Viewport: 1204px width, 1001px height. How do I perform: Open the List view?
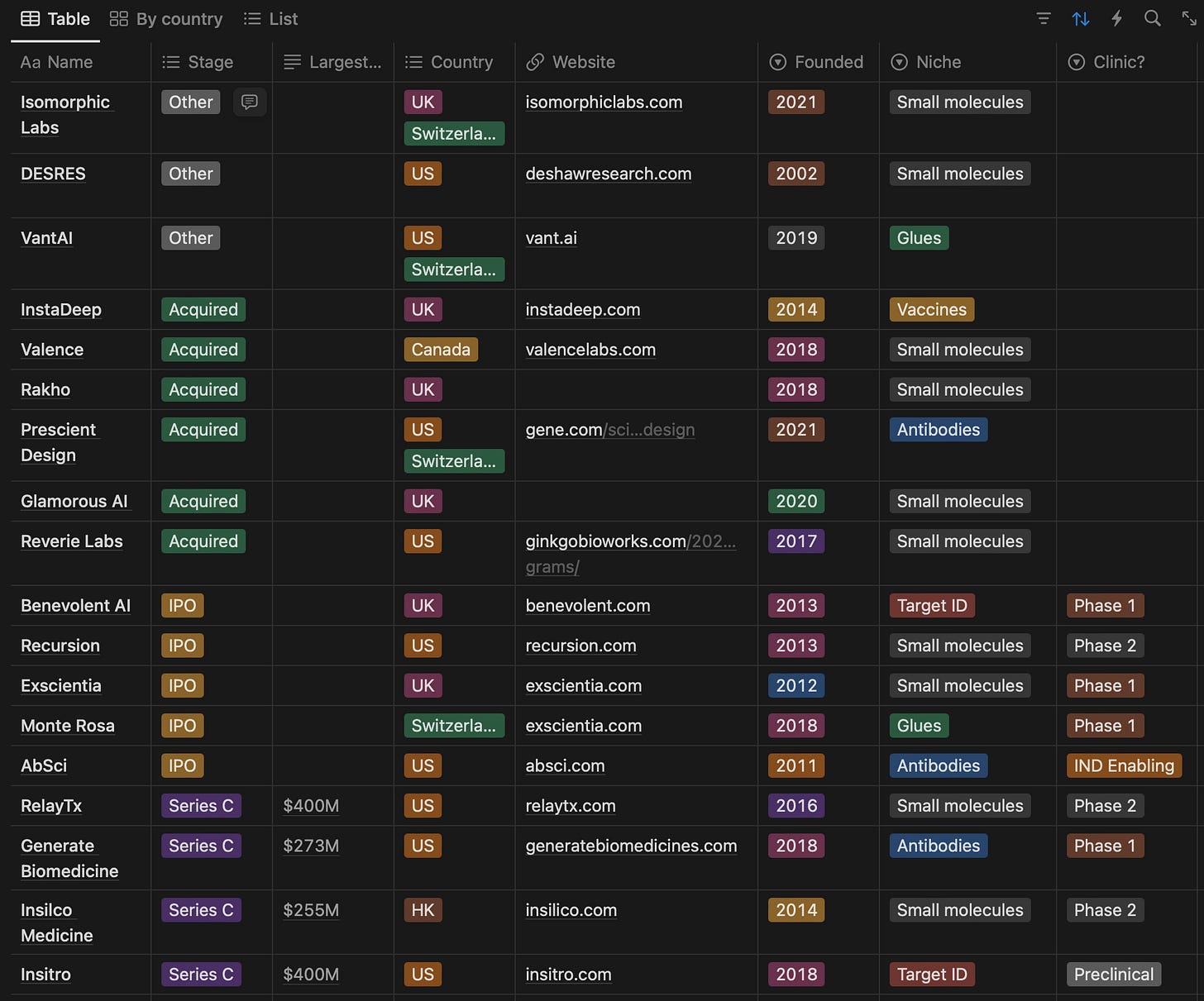(270, 18)
